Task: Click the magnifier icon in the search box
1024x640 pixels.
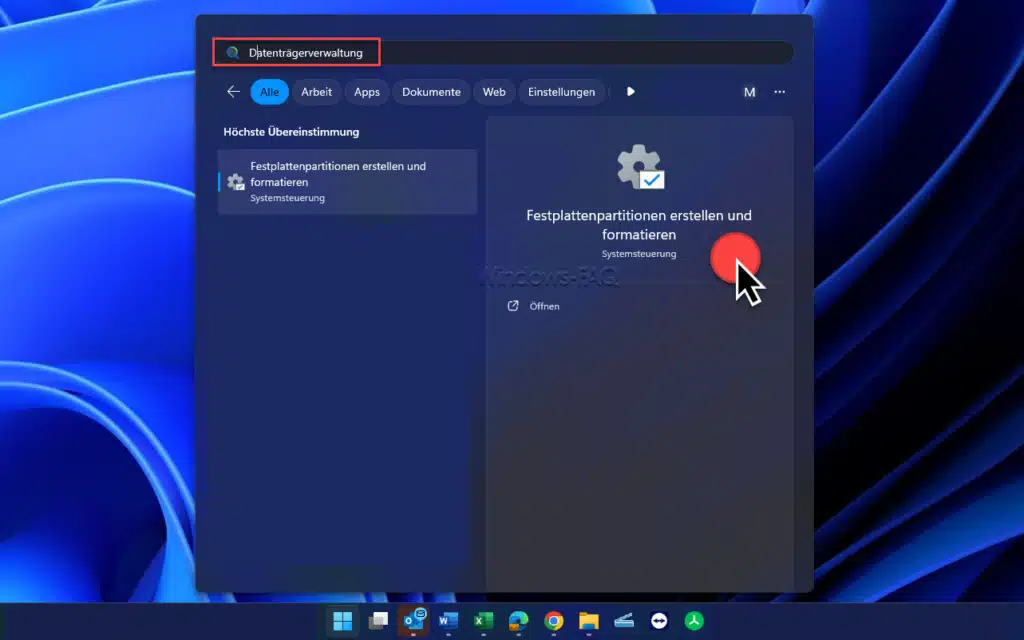Action: (232, 53)
